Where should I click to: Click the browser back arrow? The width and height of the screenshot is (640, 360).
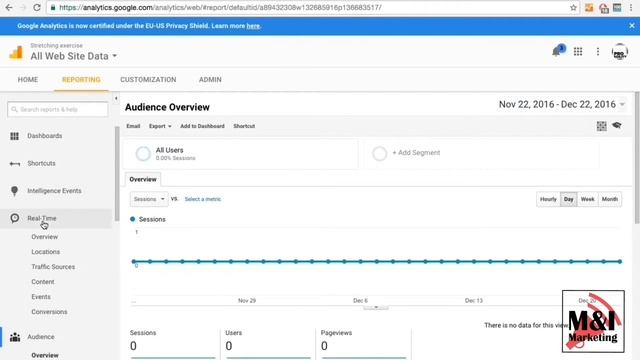point(9,7)
